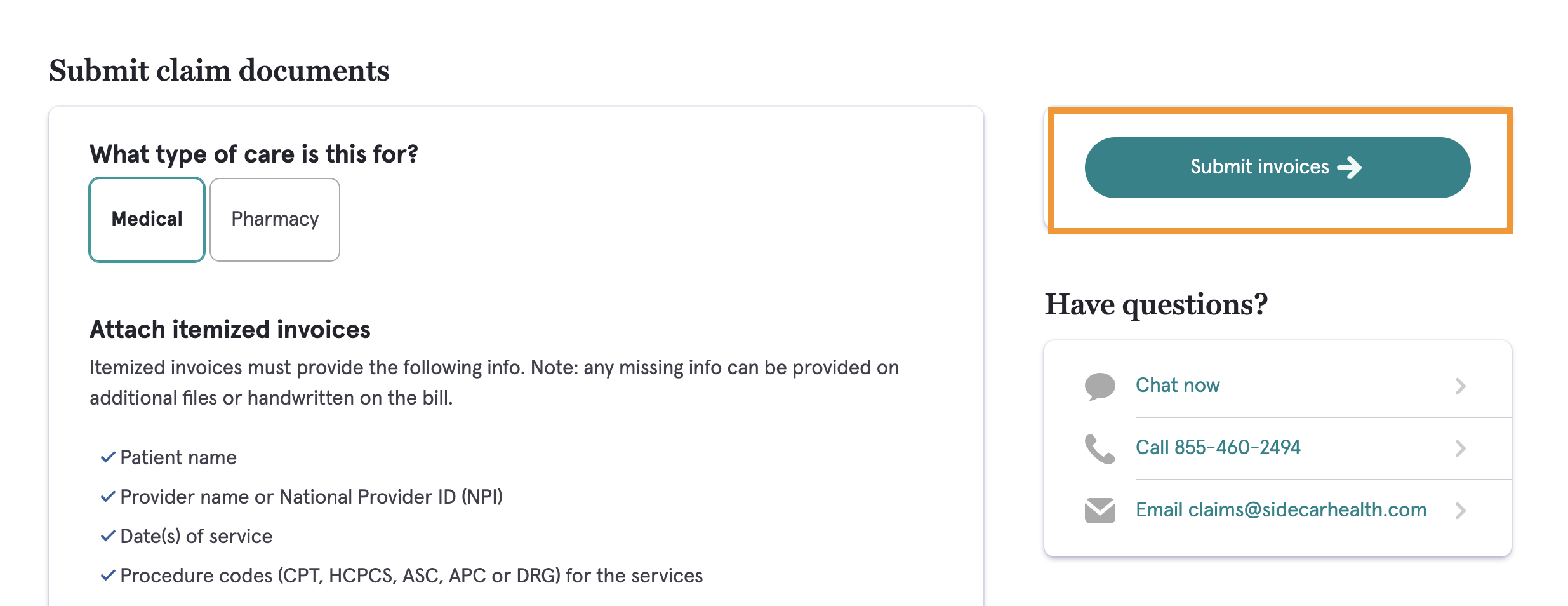
Task: Call 855-460-2494 link
Action: [x=1218, y=448]
